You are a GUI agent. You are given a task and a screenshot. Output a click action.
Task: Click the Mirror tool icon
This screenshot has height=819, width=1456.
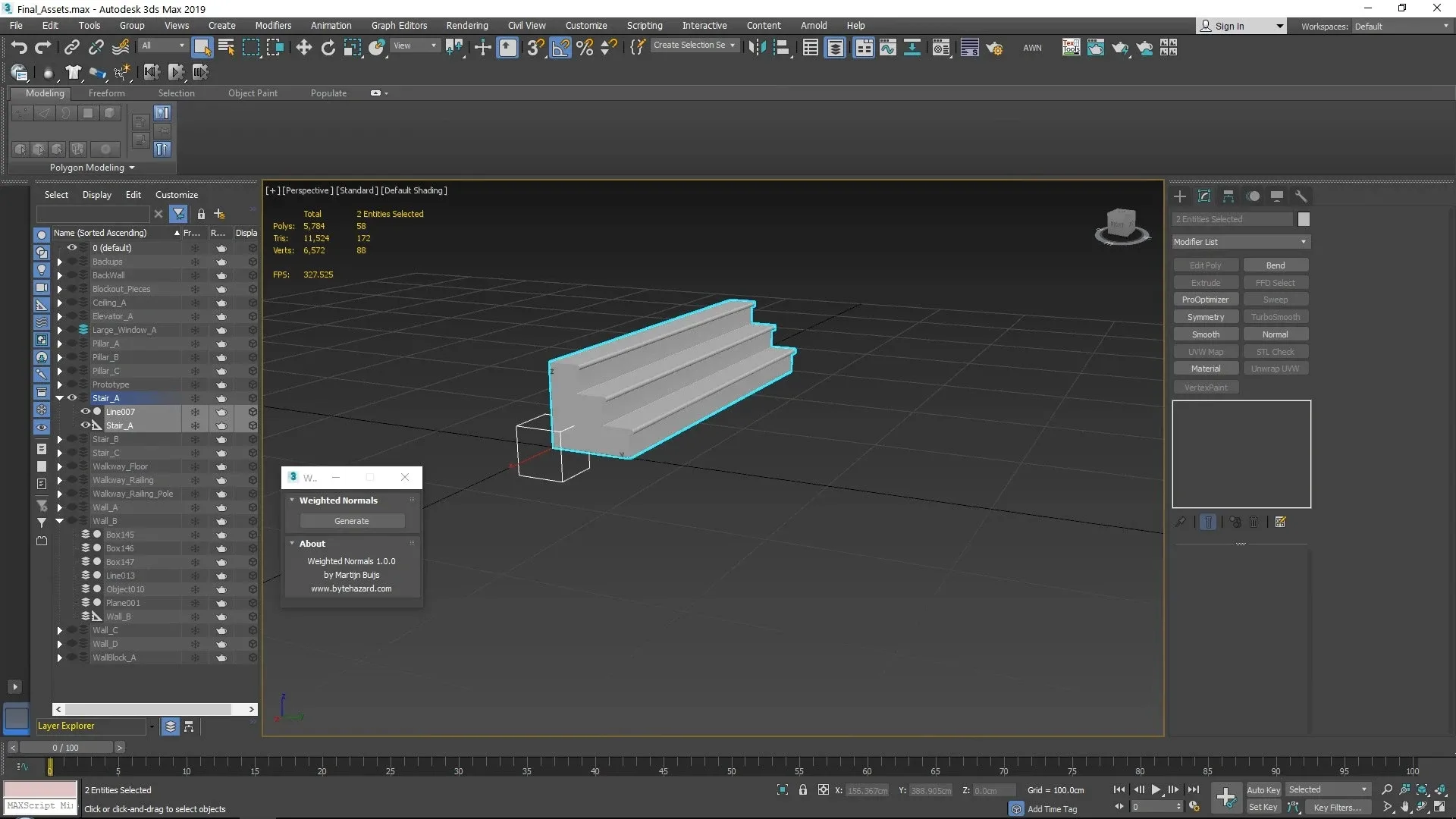[x=756, y=48]
